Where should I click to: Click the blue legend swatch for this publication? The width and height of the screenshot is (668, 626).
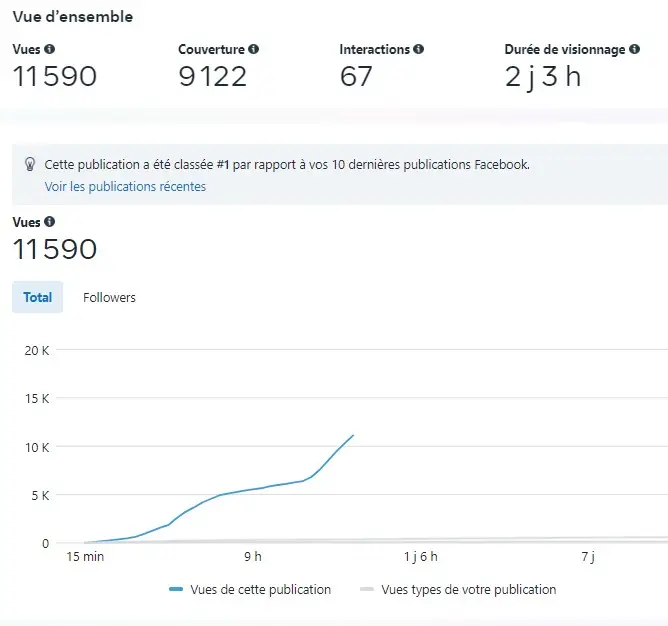(176, 590)
